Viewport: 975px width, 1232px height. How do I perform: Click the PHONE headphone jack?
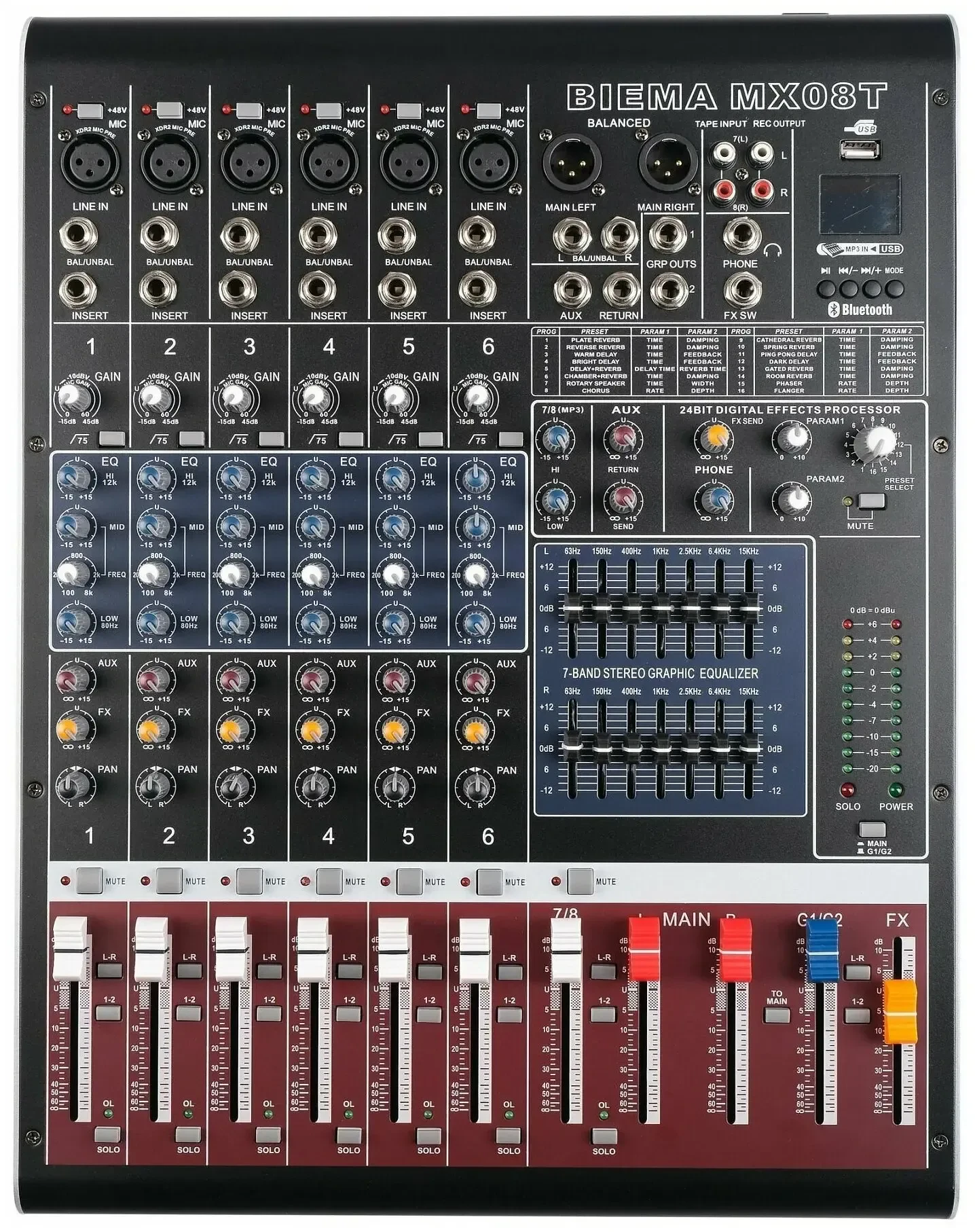(741, 235)
